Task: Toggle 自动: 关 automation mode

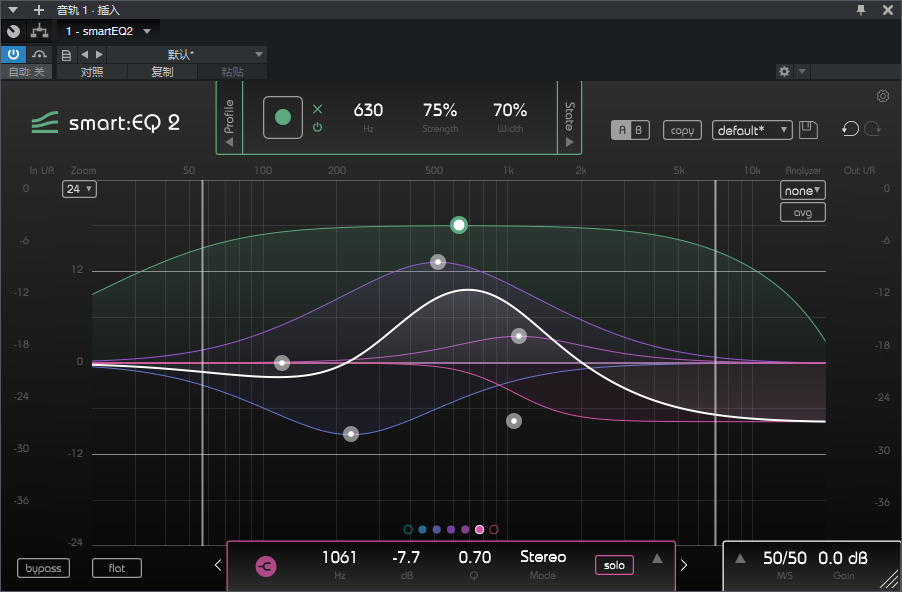Action: pos(26,72)
